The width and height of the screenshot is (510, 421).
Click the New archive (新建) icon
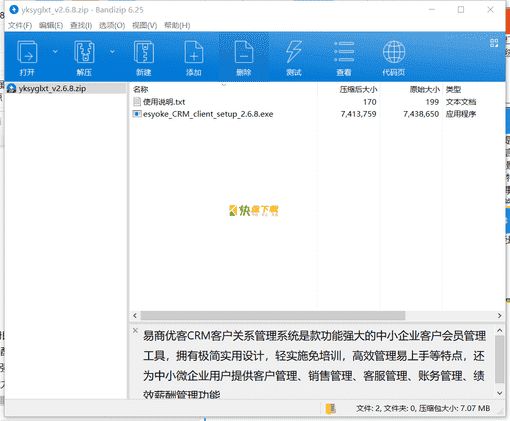144,52
